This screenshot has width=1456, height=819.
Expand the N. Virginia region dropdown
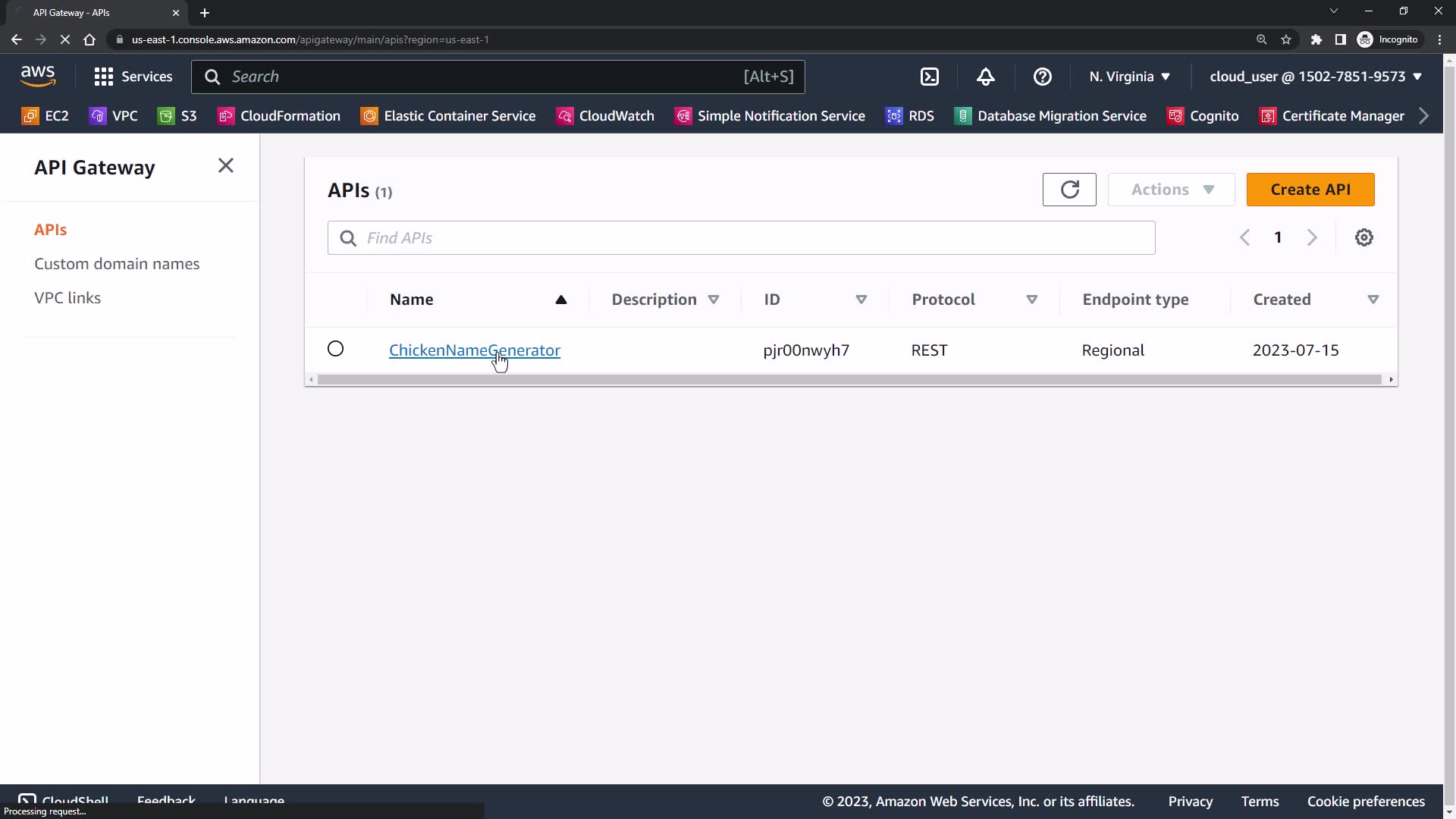coord(1129,77)
